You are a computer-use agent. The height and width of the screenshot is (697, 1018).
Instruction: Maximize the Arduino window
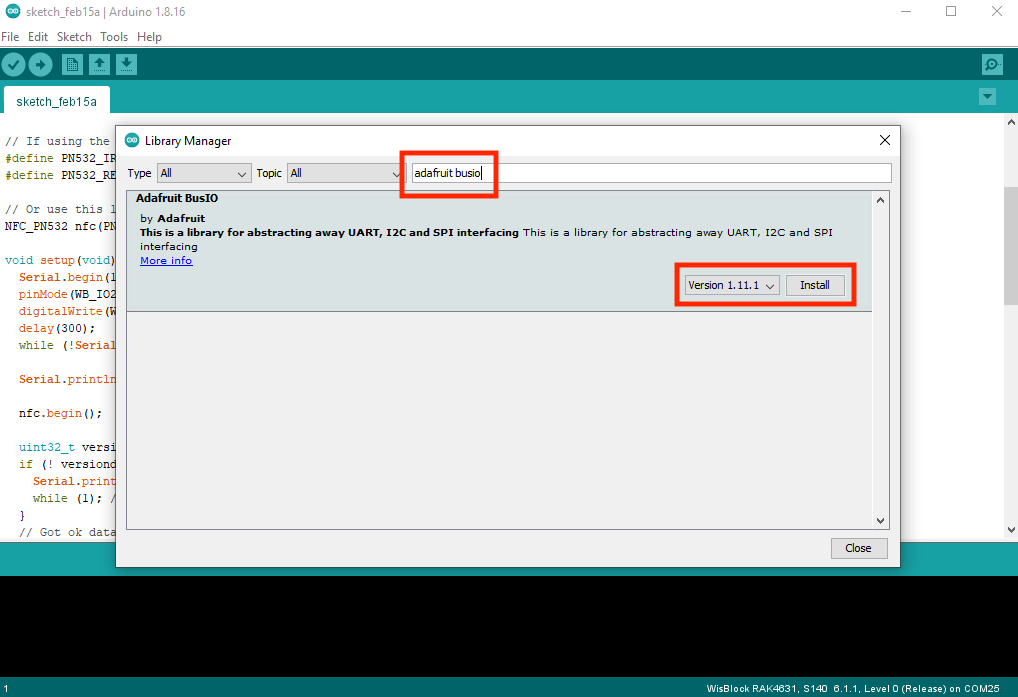(x=951, y=11)
